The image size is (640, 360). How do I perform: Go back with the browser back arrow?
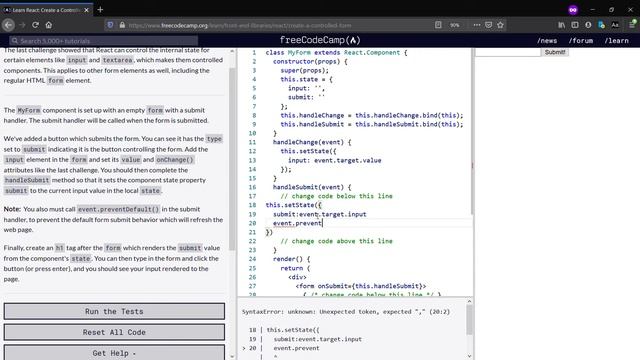click(8, 25)
